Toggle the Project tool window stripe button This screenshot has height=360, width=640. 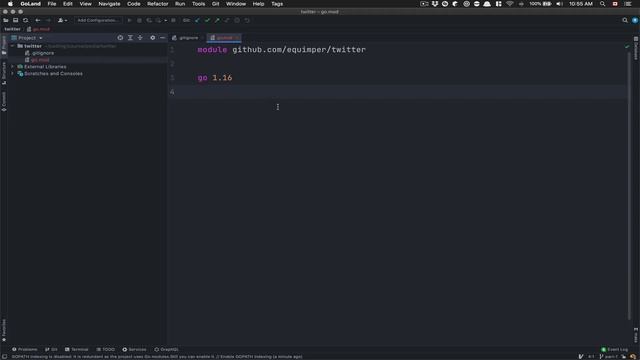[x=4, y=45]
